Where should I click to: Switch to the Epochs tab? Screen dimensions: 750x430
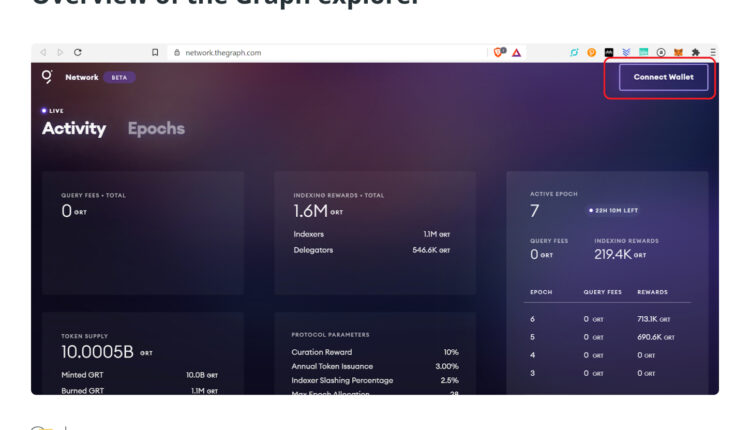[x=156, y=128]
